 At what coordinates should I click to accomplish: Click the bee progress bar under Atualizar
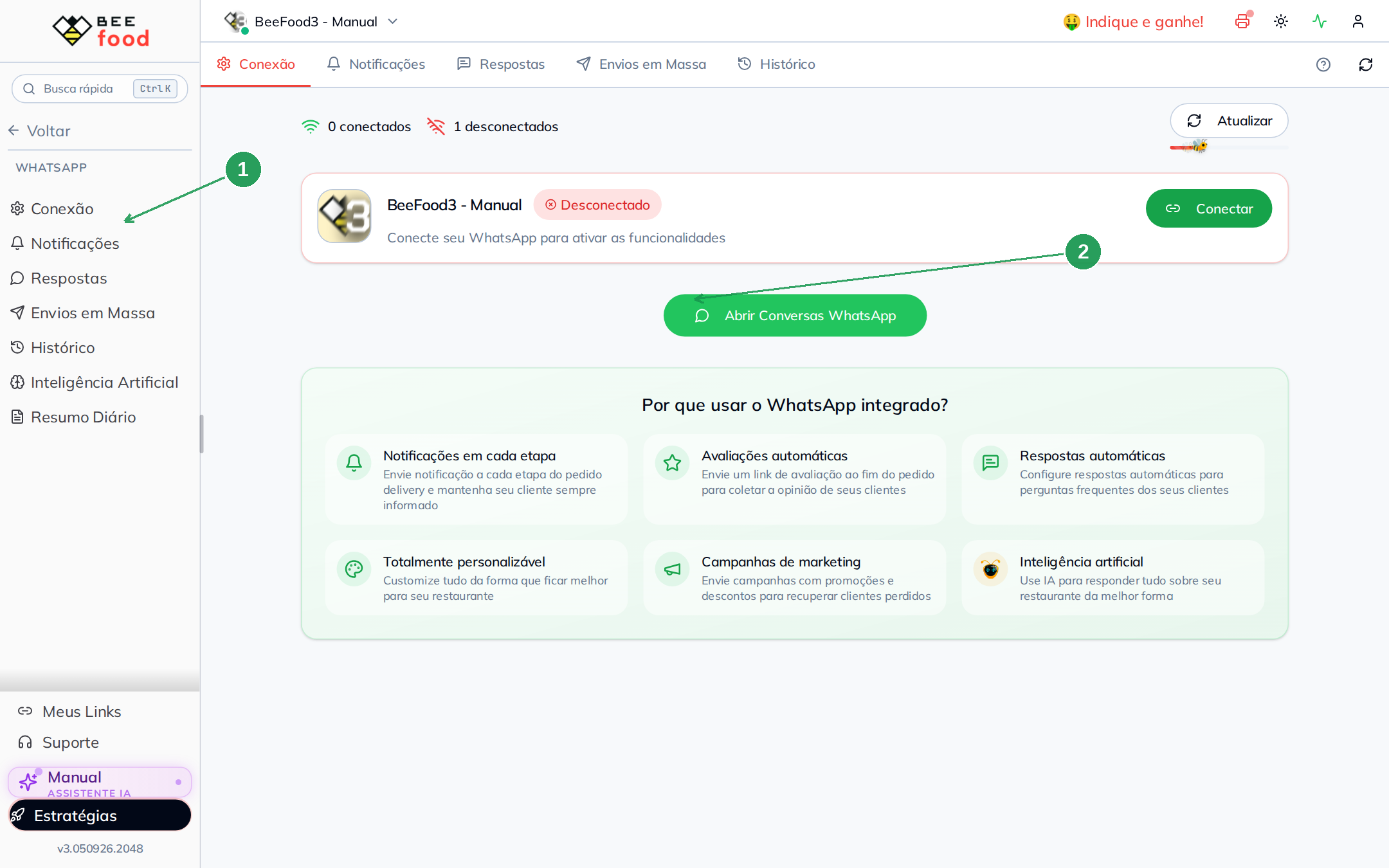pos(1229,147)
